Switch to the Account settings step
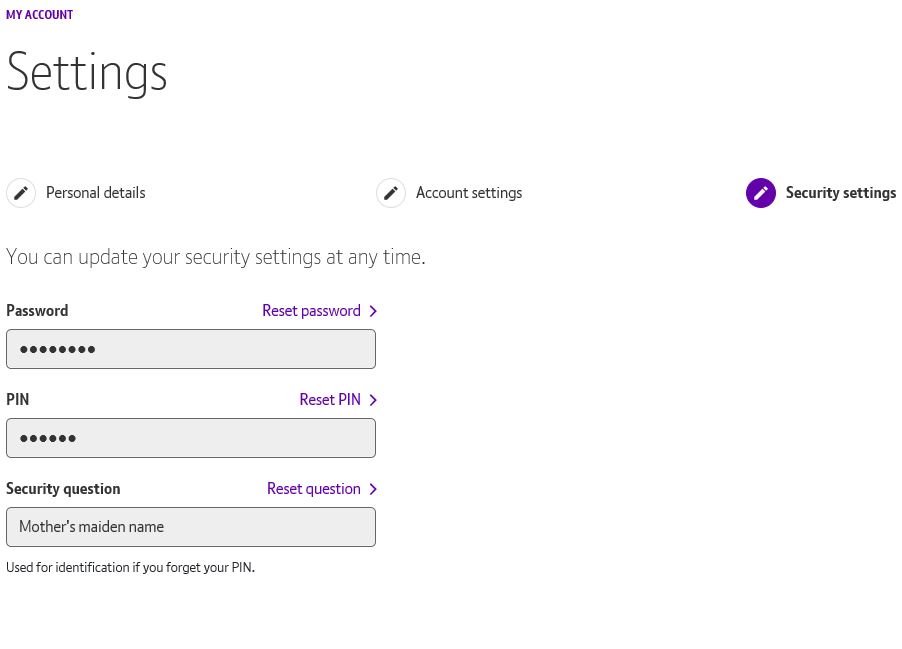902x649 pixels. [x=469, y=193]
